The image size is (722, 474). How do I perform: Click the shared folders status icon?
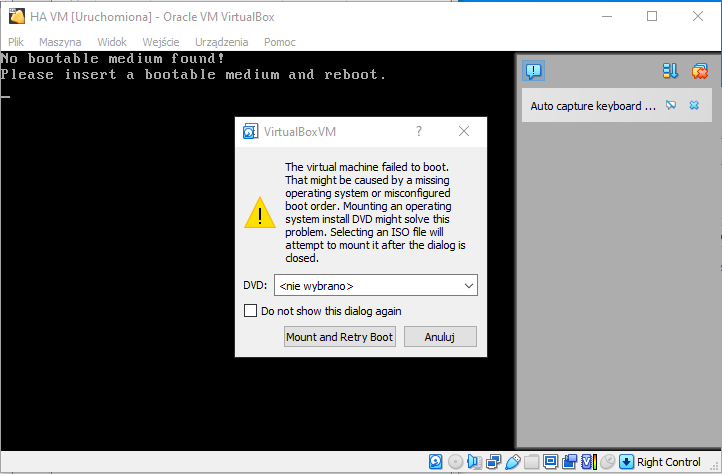pos(531,461)
